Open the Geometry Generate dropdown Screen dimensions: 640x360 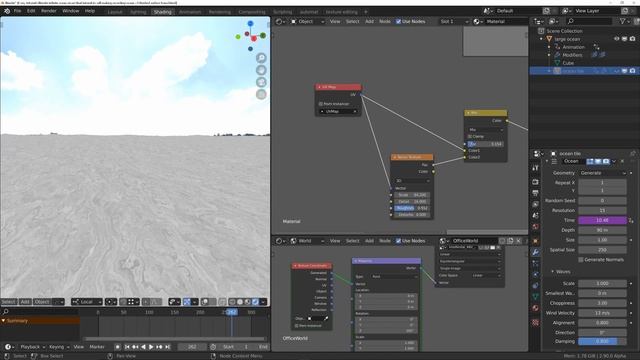click(x=602, y=173)
